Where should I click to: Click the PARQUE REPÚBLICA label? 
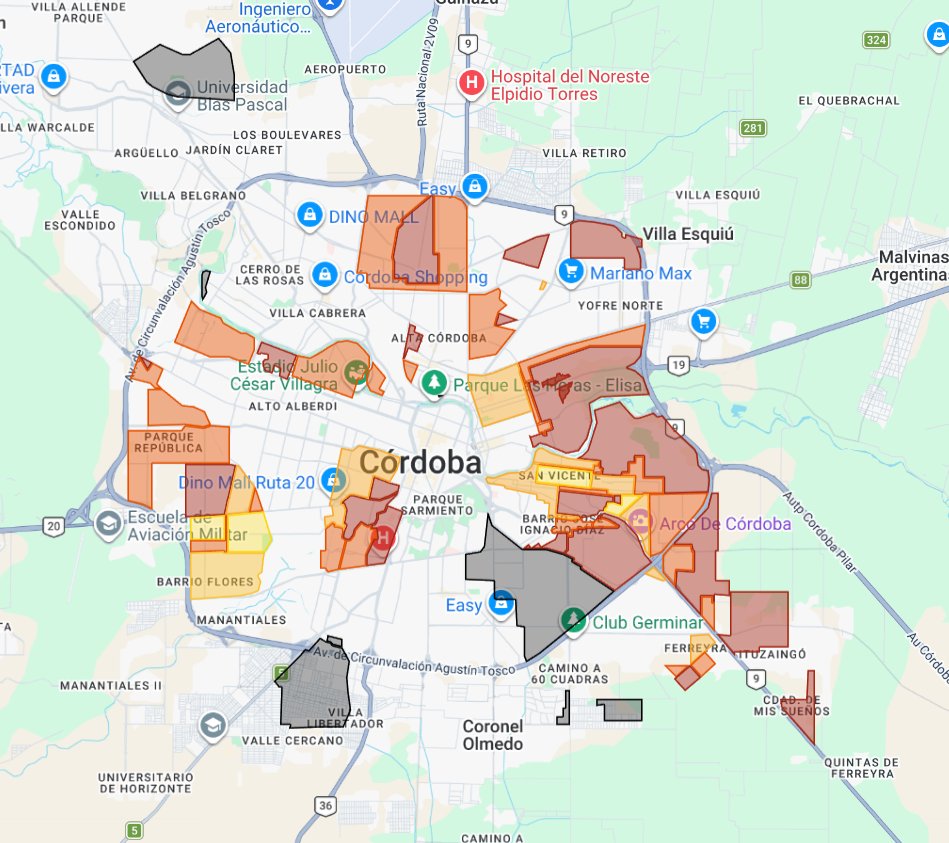coord(168,442)
